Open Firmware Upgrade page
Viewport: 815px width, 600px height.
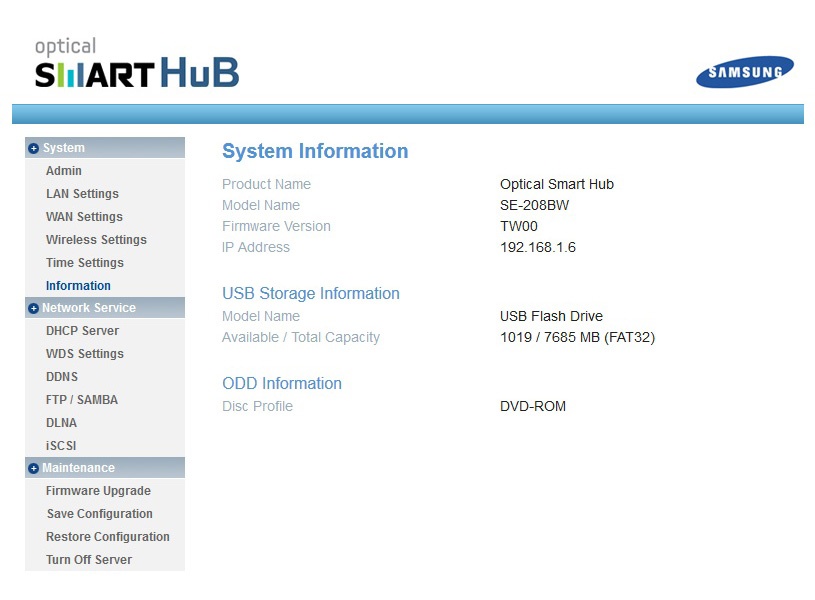point(98,491)
